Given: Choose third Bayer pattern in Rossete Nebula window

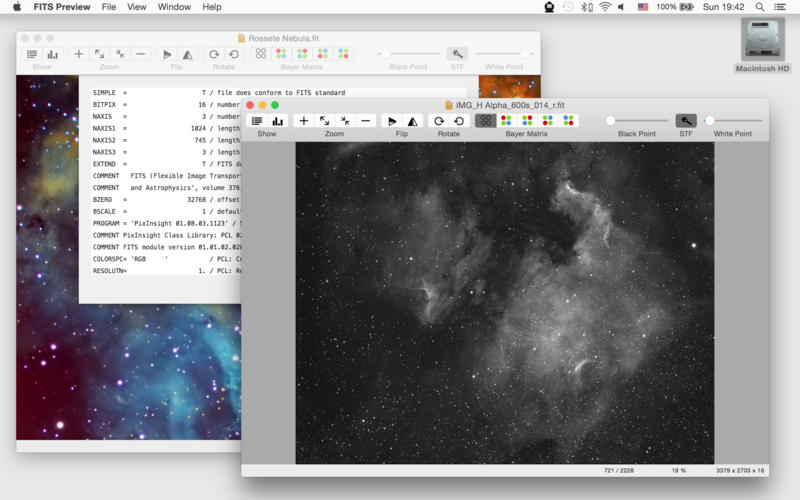Looking at the screenshot, I should [x=302, y=54].
